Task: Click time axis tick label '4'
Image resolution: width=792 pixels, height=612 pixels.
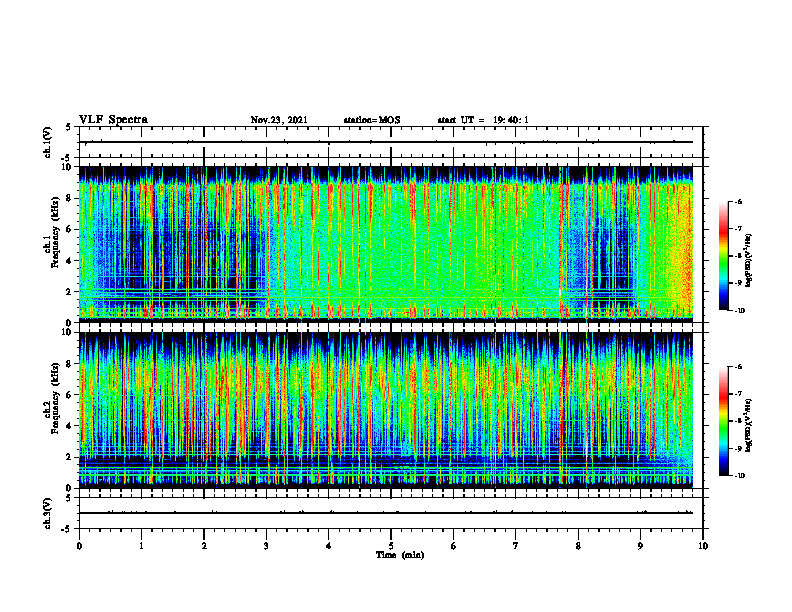Action: (329, 546)
